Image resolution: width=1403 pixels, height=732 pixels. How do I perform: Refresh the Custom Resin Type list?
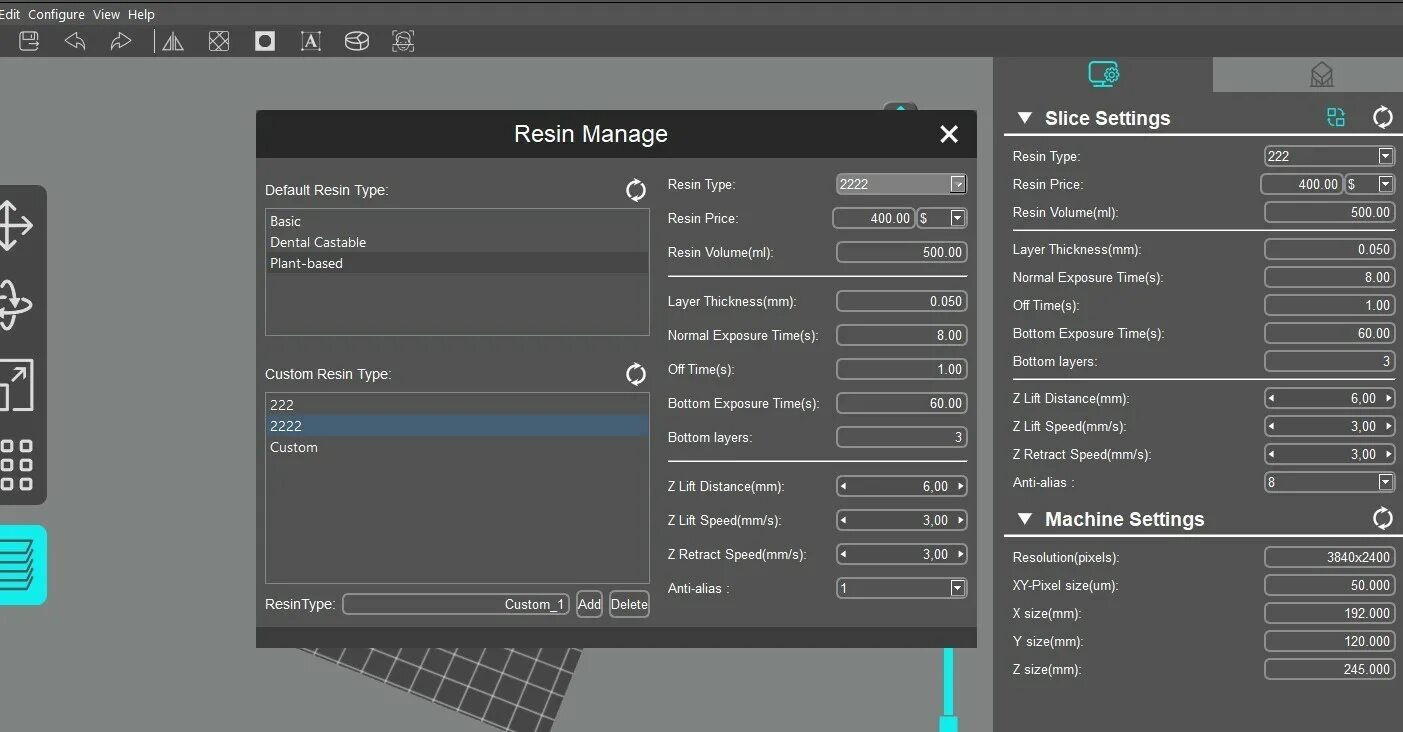point(636,374)
